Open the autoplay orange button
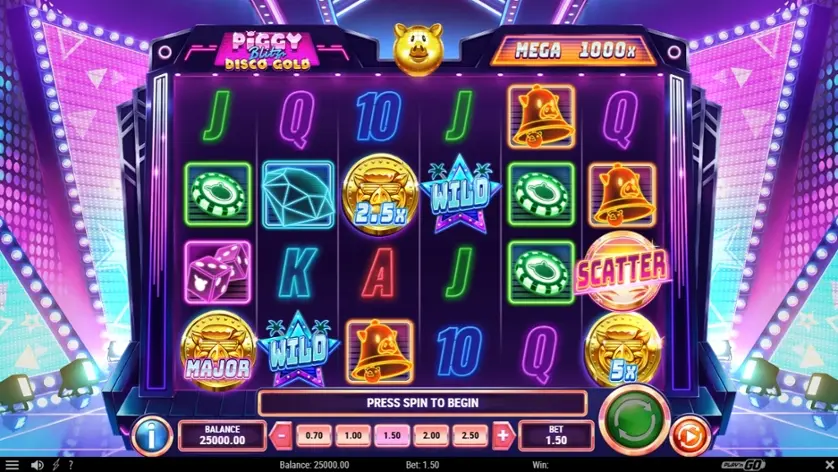The height and width of the screenshot is (472, 838). tap(690, 436)
